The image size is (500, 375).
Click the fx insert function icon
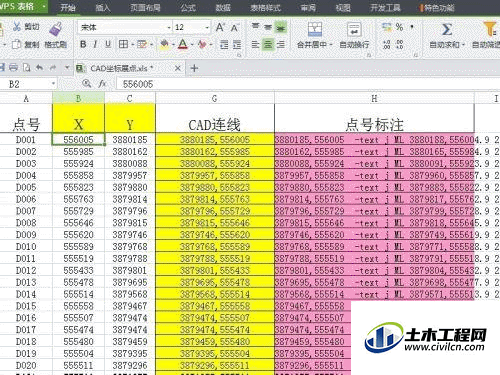click(102, 84)
